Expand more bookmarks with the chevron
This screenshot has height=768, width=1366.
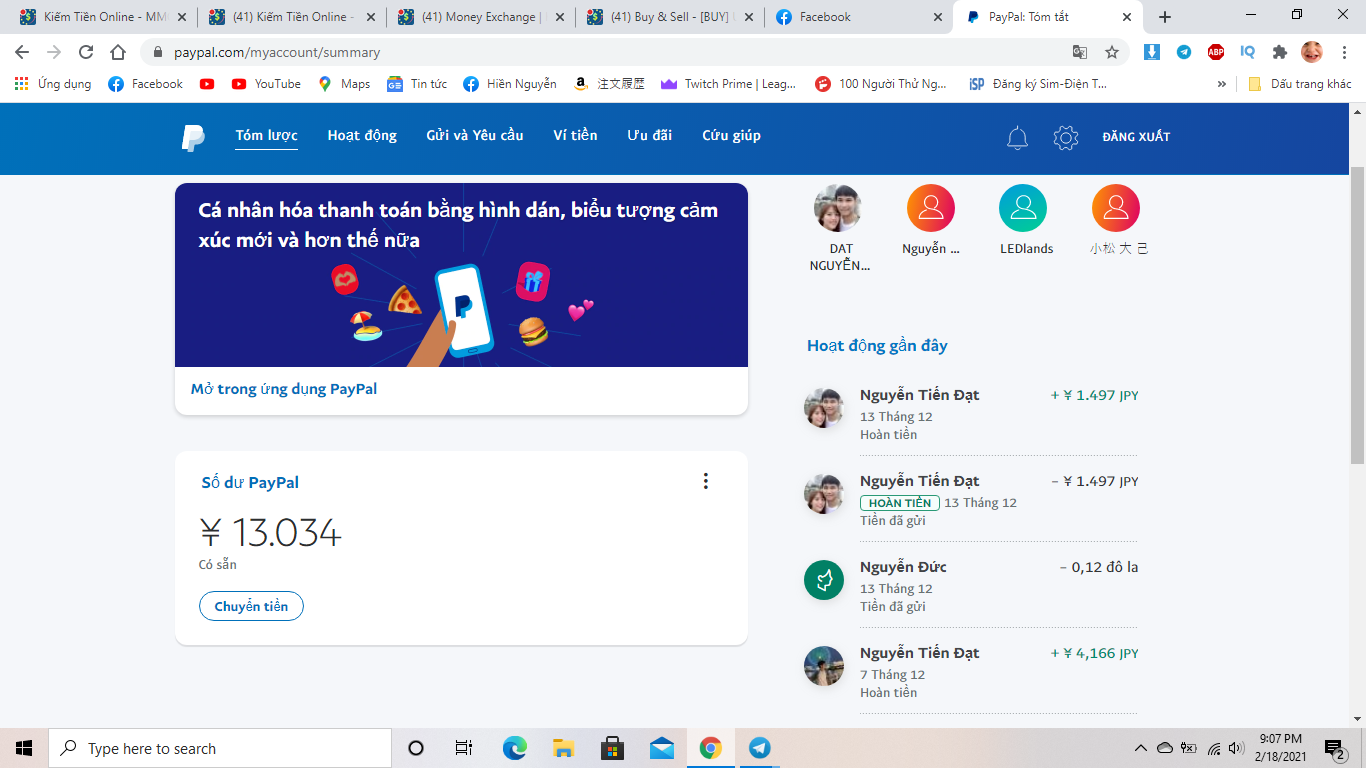(x=1221, y=84)
